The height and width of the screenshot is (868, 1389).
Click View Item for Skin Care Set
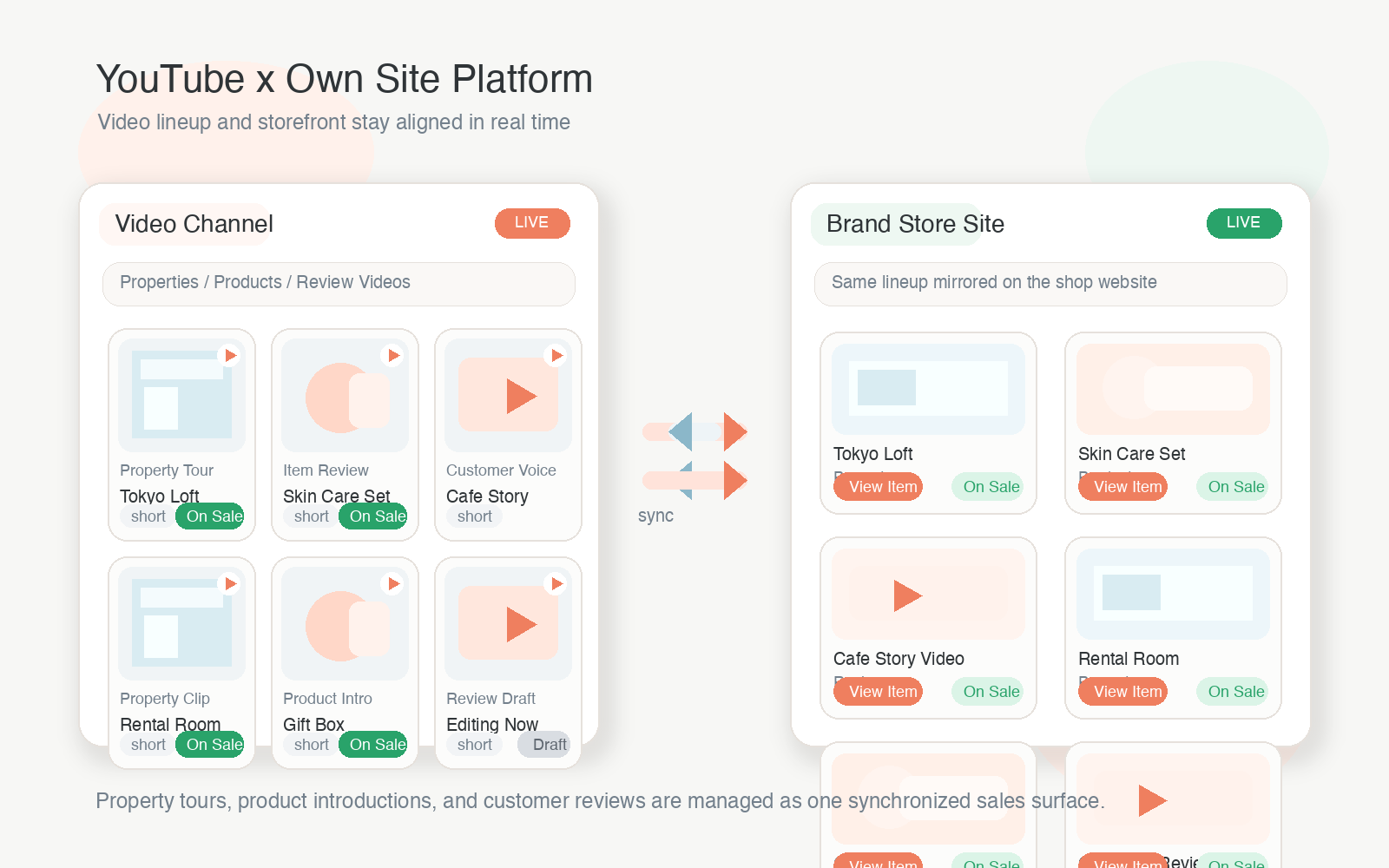[x=1123, y=487]
